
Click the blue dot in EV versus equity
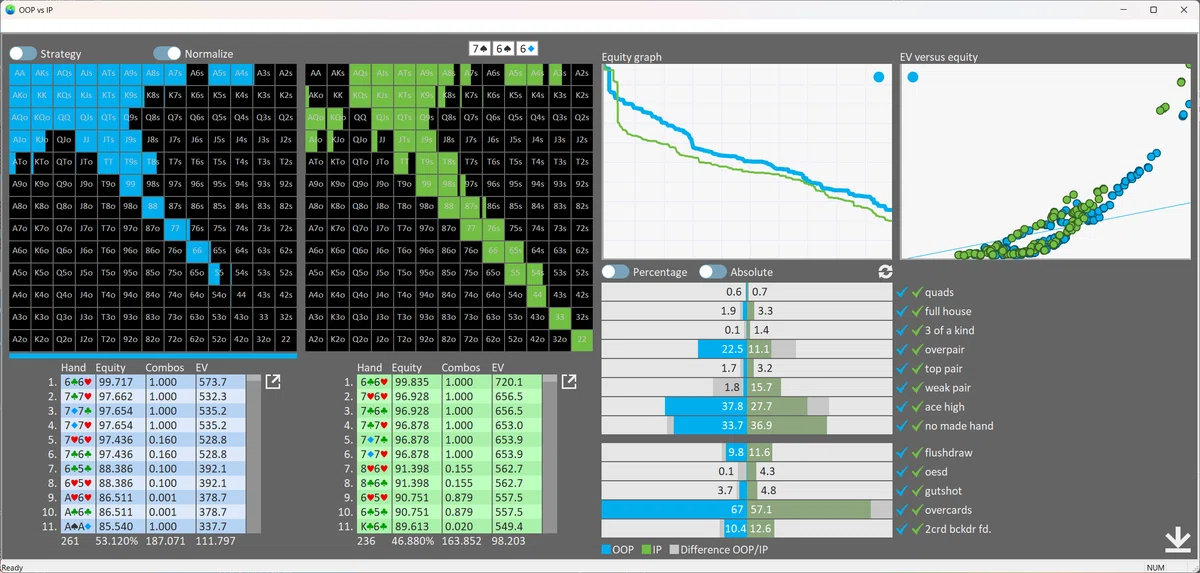(x=911, y=76)
